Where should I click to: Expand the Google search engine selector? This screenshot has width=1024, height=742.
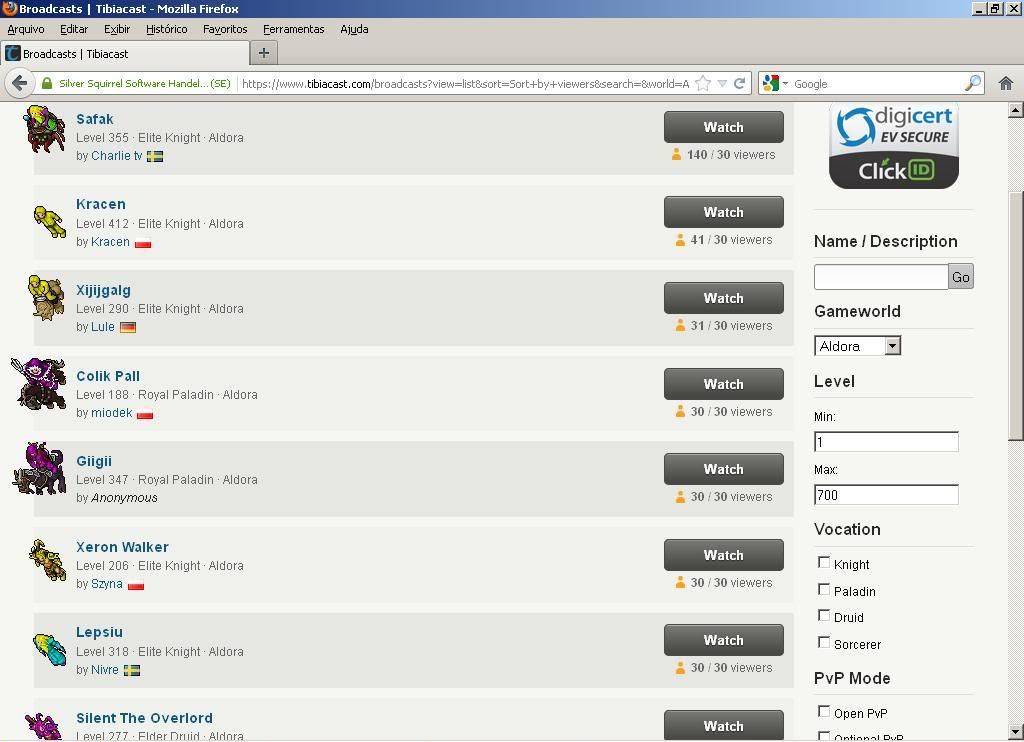pos(775,83)
